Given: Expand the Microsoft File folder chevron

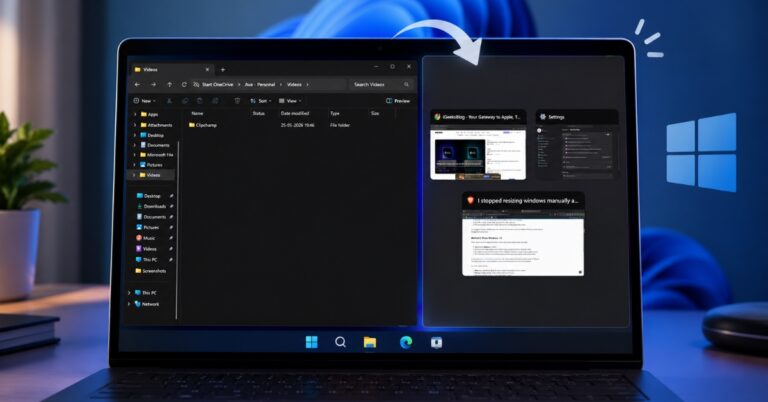Looking at the screenshot, I should tap(135, 155).
